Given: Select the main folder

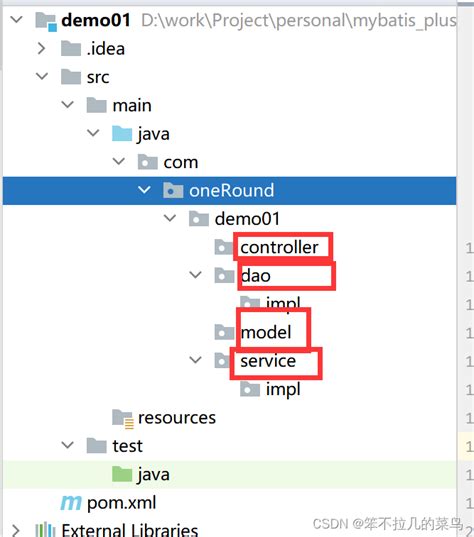Looking at the screenshot, I should 132,105.
